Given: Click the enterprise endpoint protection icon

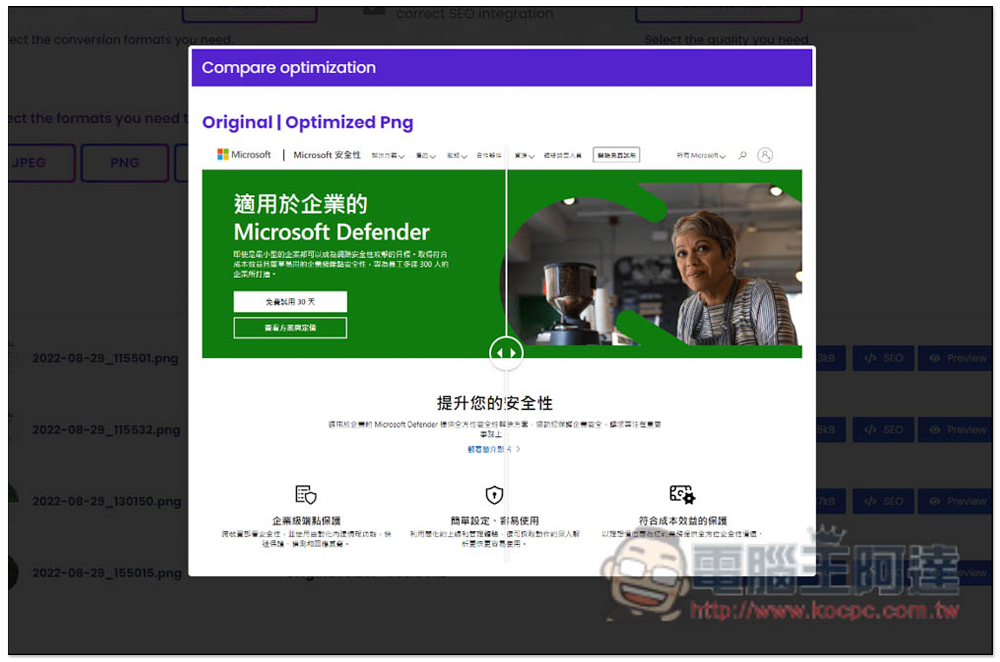Looking at the screenshot, I should (306, 494).
